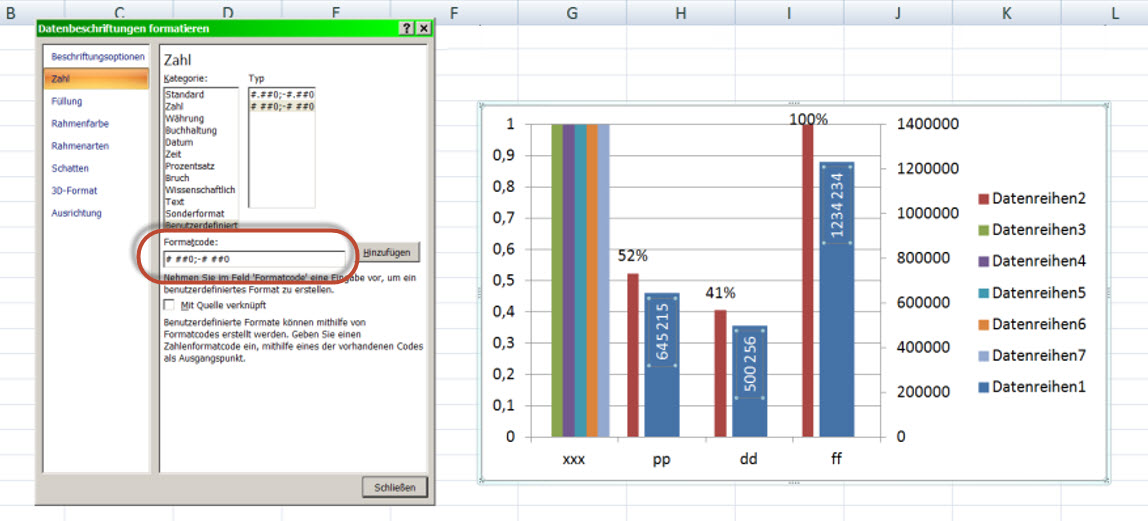The height and width of the screenshot is (521, 1148).
Task: Select column header G in the spreadsheet
Action: [x=572, y=12]
